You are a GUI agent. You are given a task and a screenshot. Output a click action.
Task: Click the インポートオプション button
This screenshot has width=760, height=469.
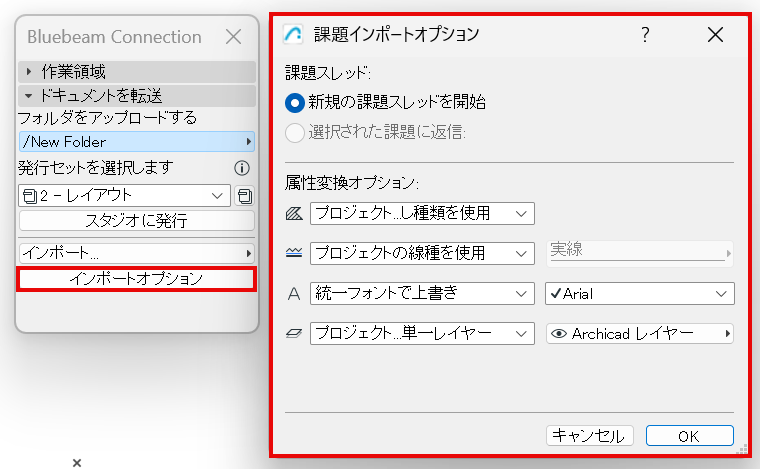(x=136, y=279)
